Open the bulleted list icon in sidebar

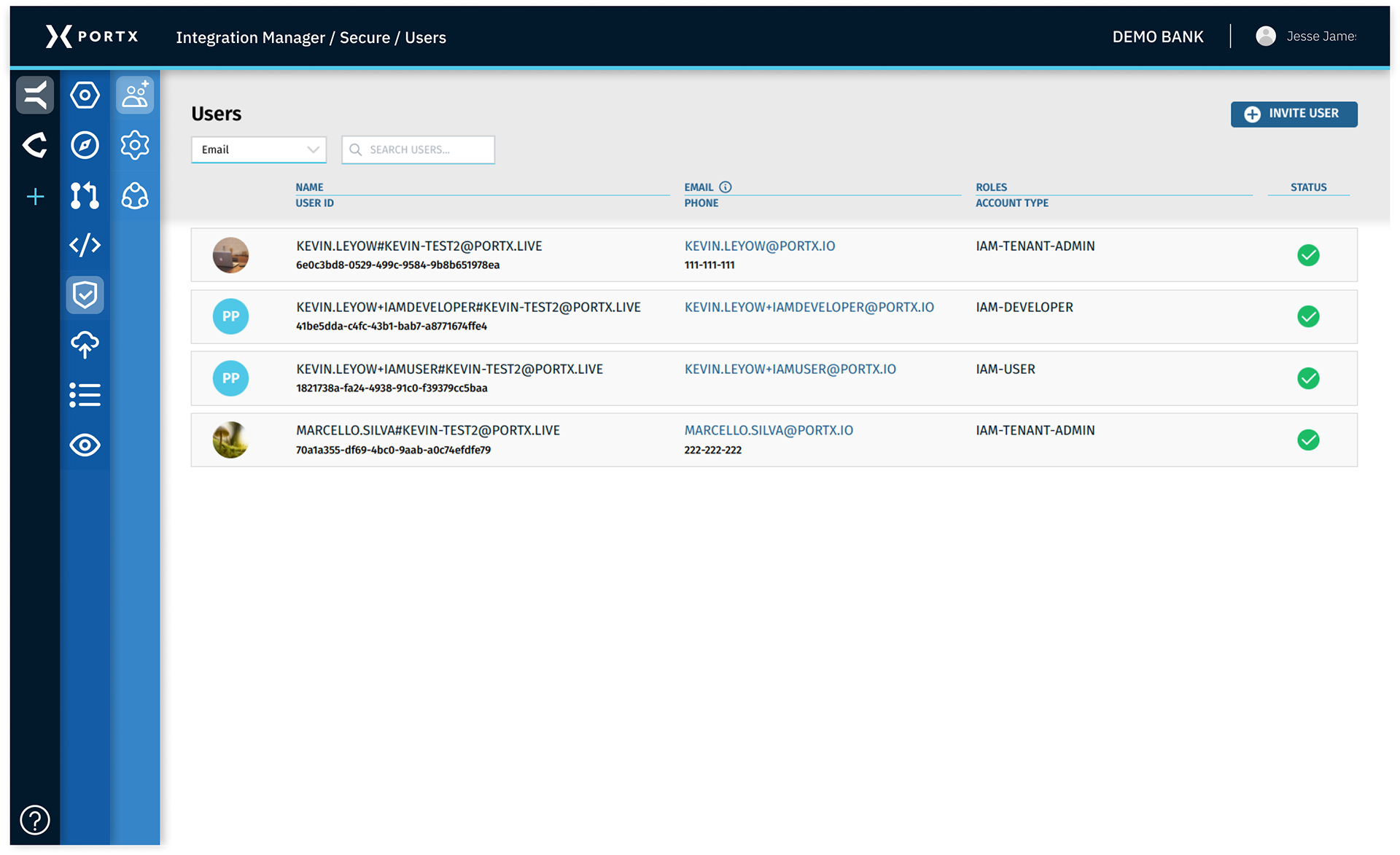pos(85,395)
